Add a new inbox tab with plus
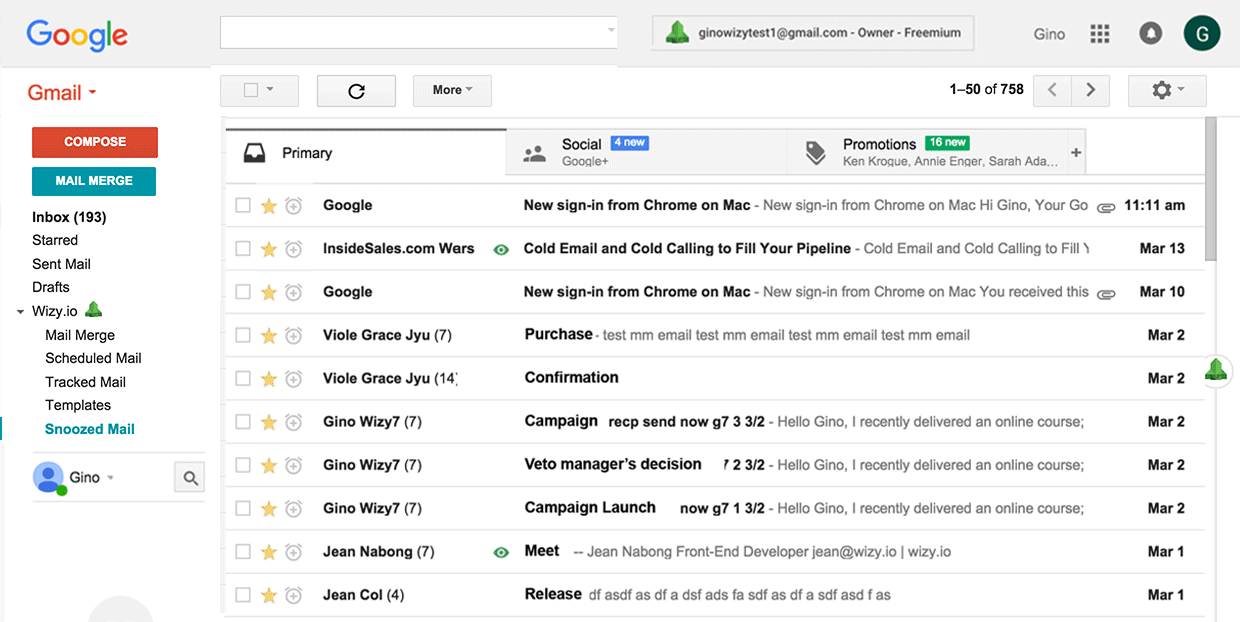Screen dimensions: 1240x622 (x=1076, y=153)
